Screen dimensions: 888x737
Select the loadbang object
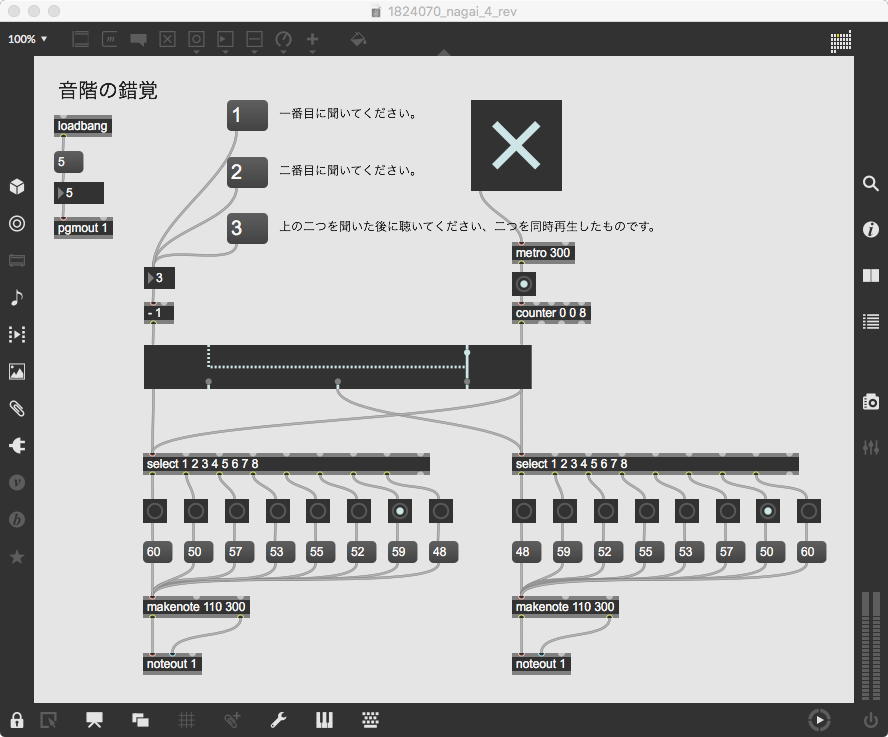[x=83, y=126]
